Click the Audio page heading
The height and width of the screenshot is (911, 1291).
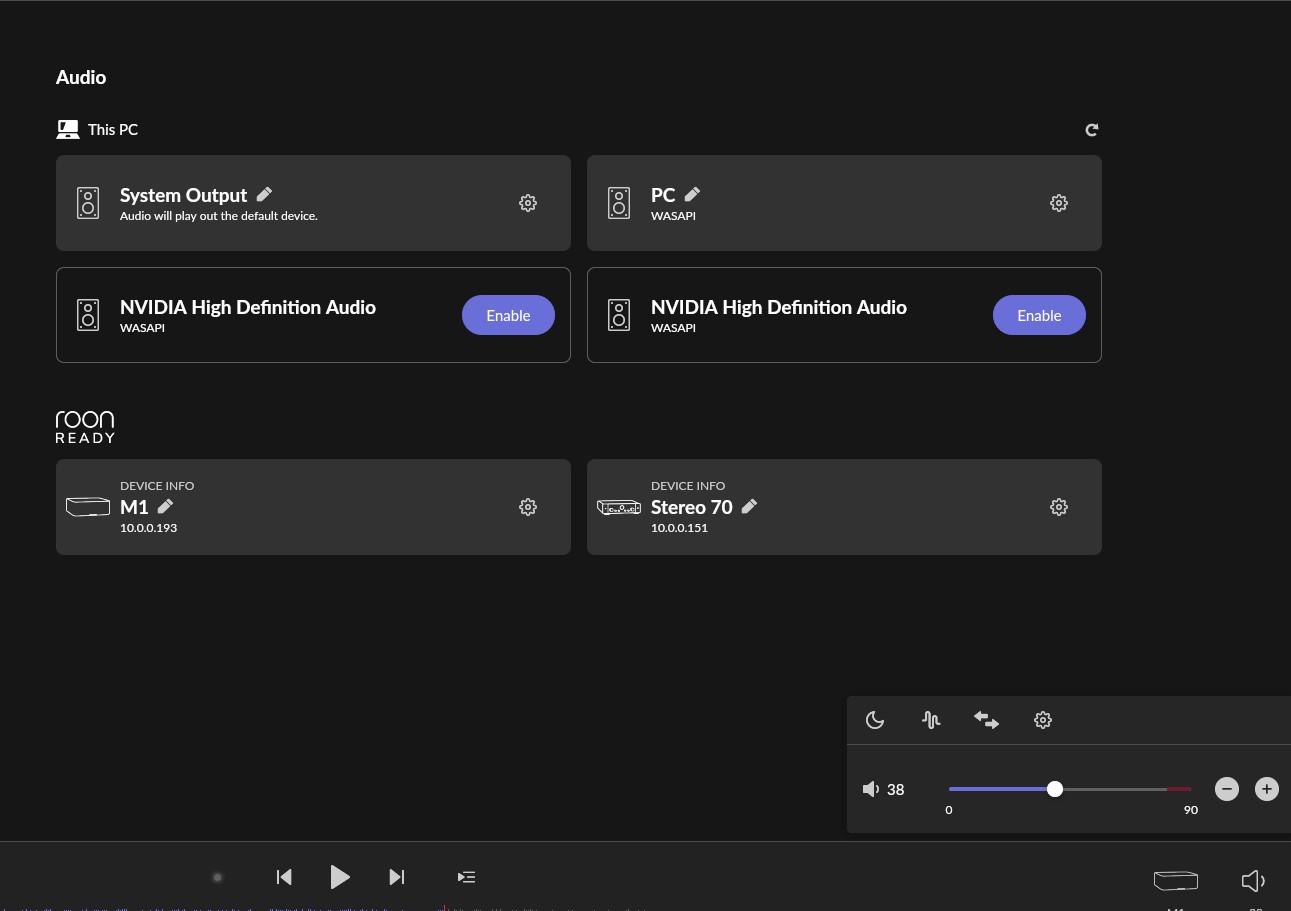point(81,77)
